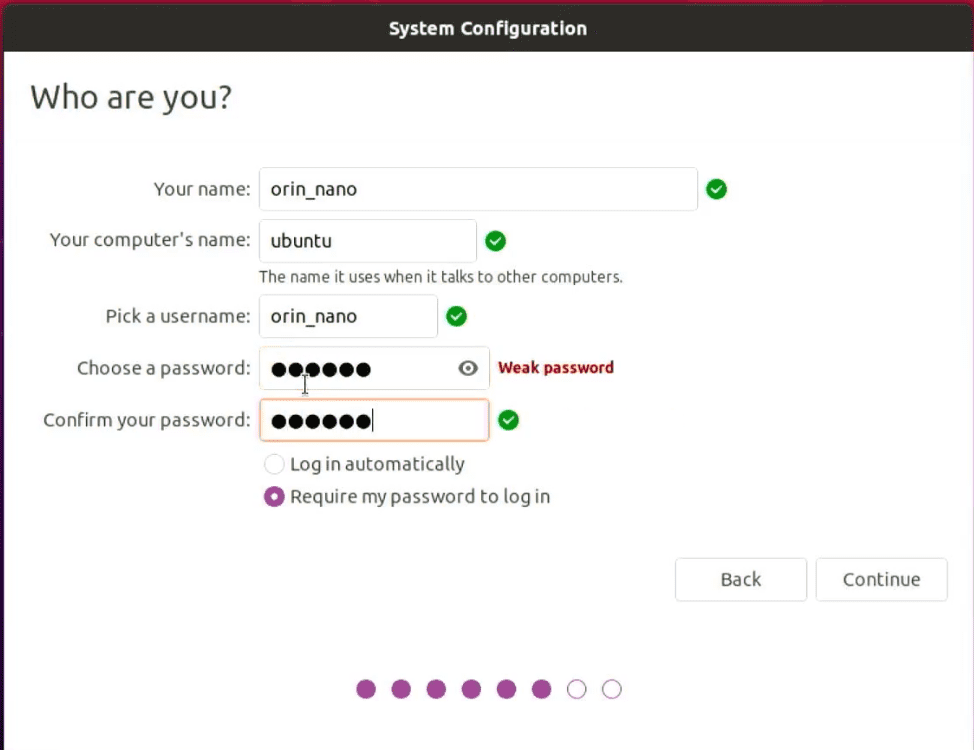Click the seventh empty progress dot
974x750 pixels.
click(x=577, y=689)
